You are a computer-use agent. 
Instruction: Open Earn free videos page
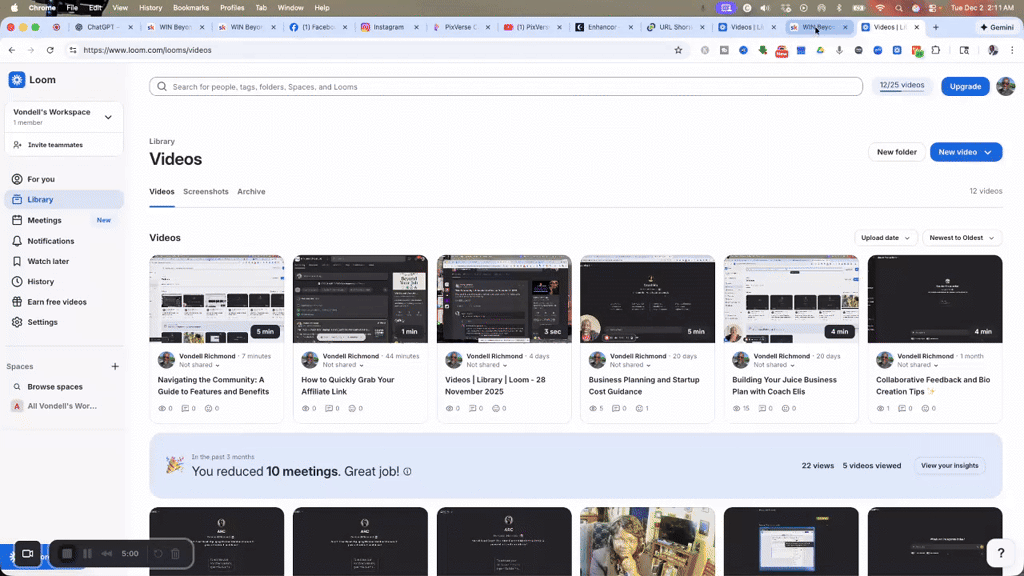tap(55, 301)
